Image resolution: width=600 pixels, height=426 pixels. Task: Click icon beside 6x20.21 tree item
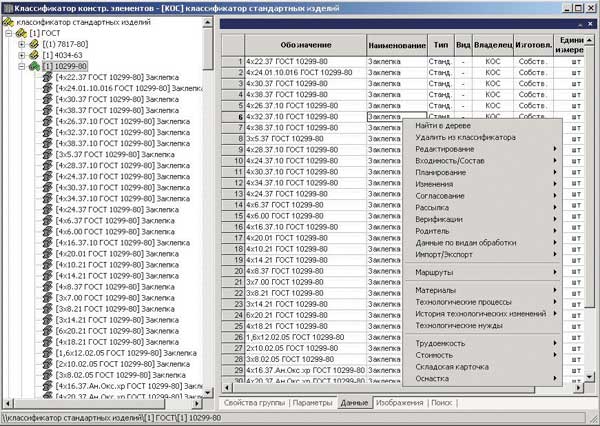coord(47,331)
